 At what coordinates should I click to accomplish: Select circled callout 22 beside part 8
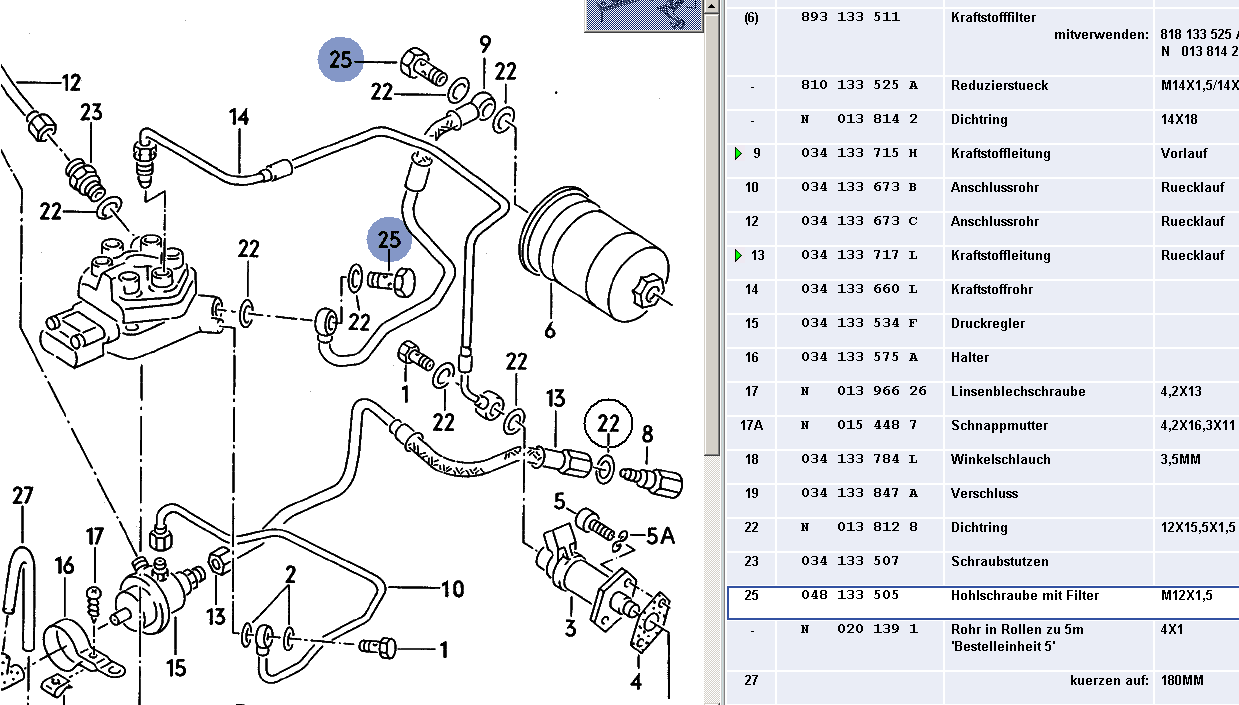[609, 424]
